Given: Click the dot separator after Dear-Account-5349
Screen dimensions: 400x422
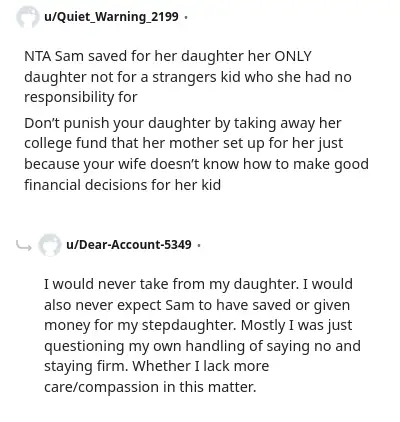Looking at the screenshot, I should (199, 245).
